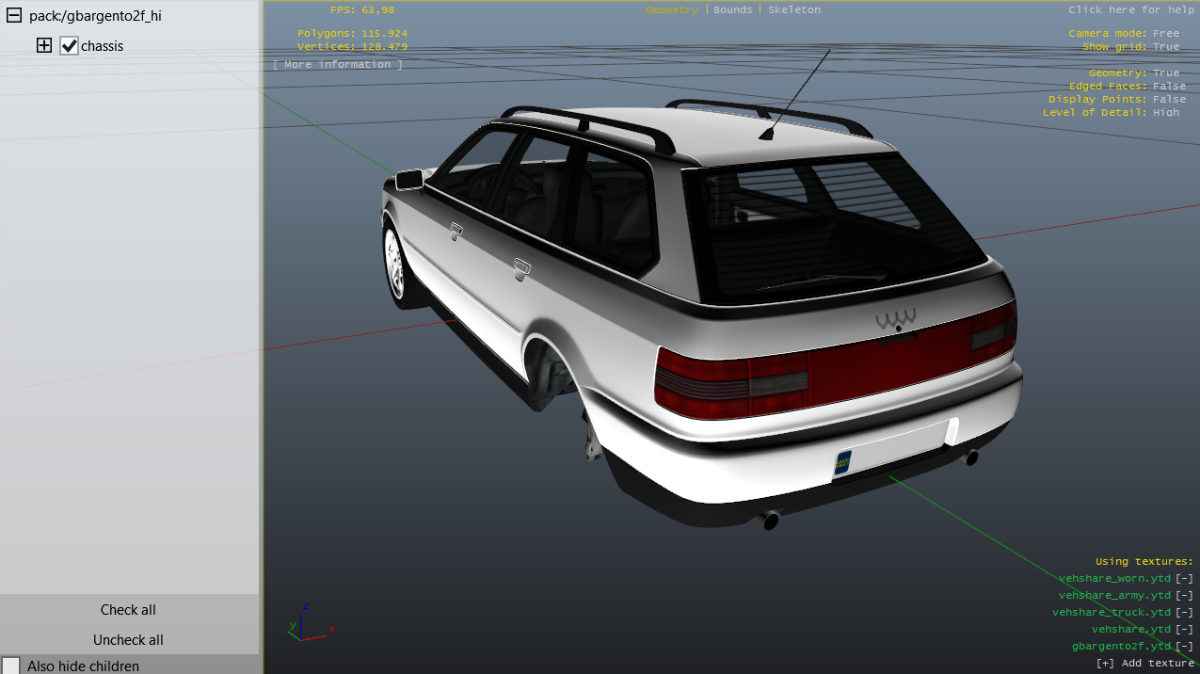1200x674 pixels.
Task: Remove vehshare_army.ytd using its [-] icon
Action: pyautogui.click(x=1184, y=596)
